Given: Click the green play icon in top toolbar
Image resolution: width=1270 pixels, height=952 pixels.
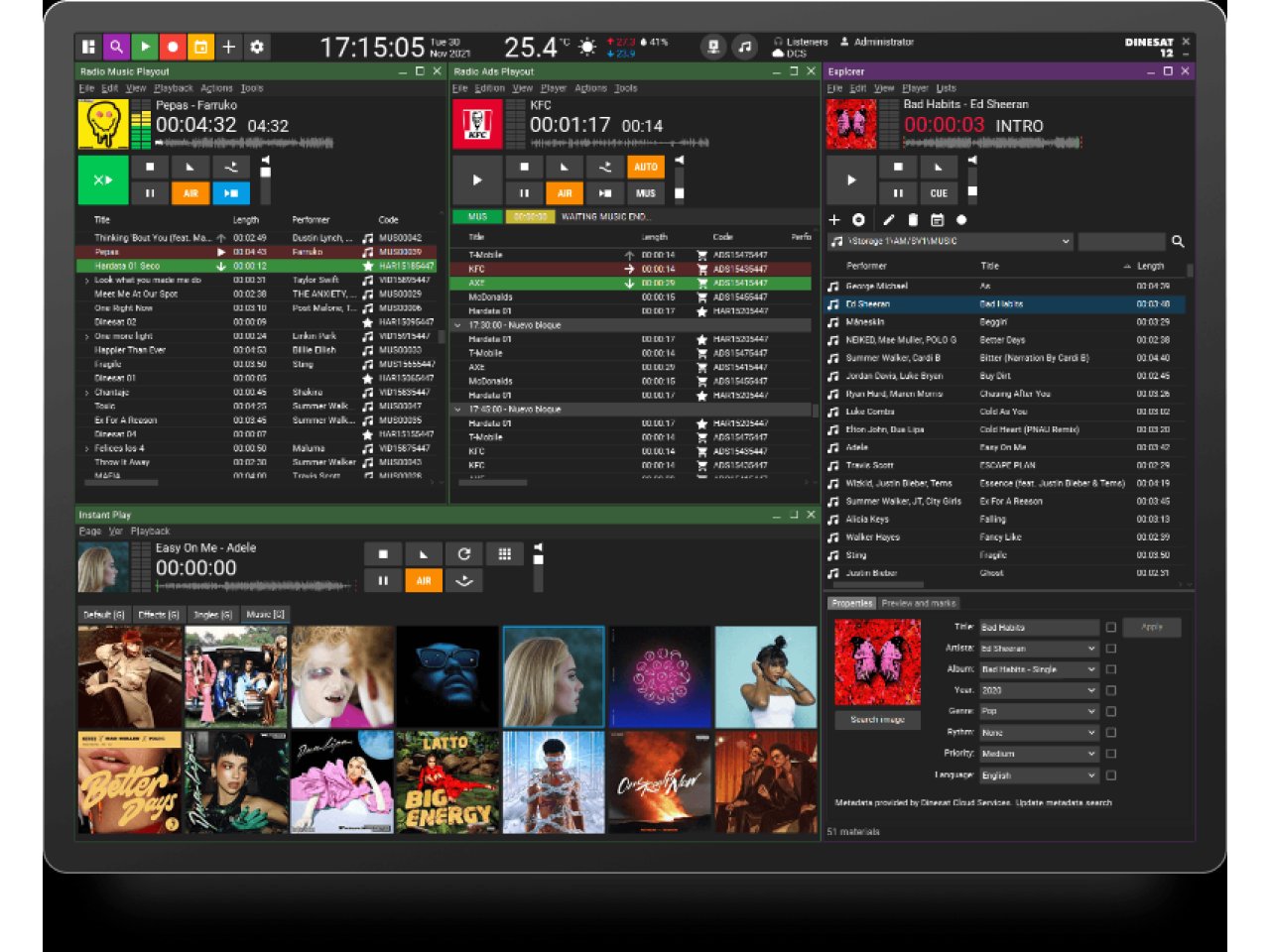Looking at the screenshot, I should (x=145, y=47).
